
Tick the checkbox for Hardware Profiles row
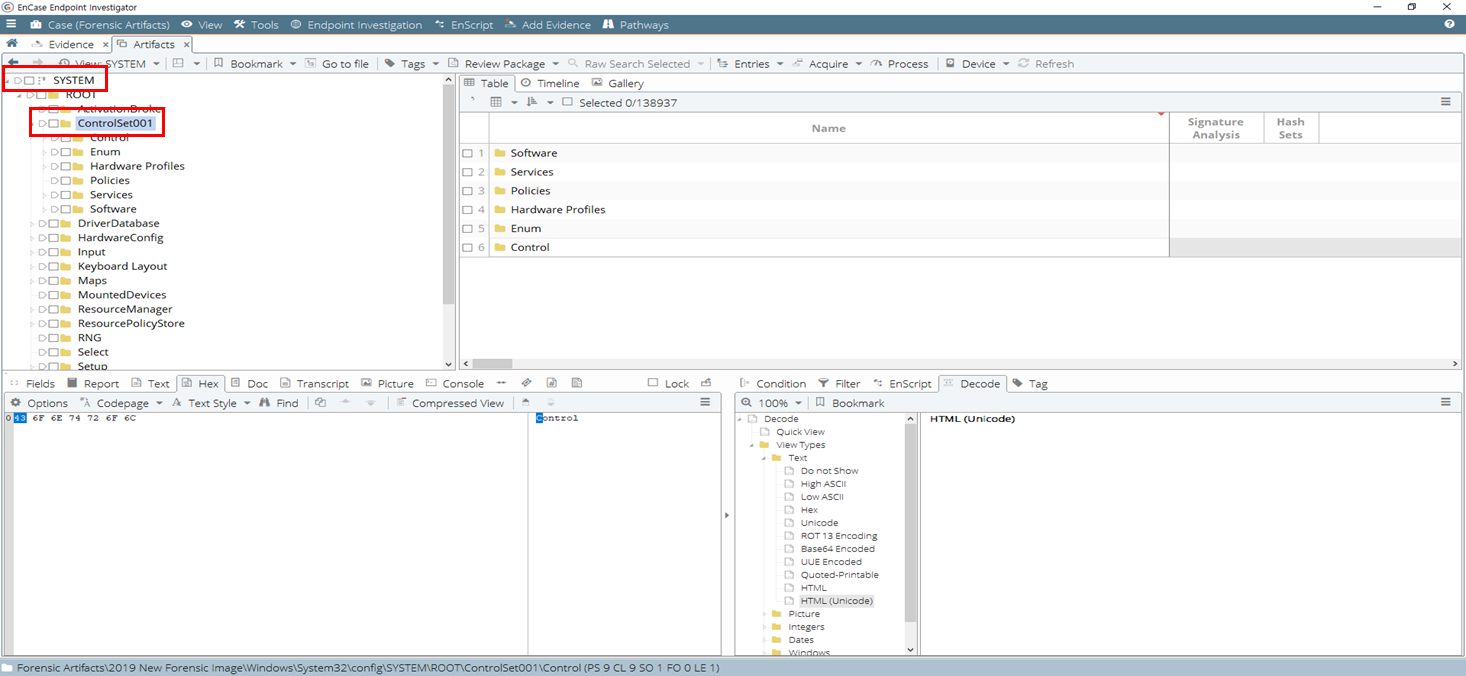[x=467, y=210]
